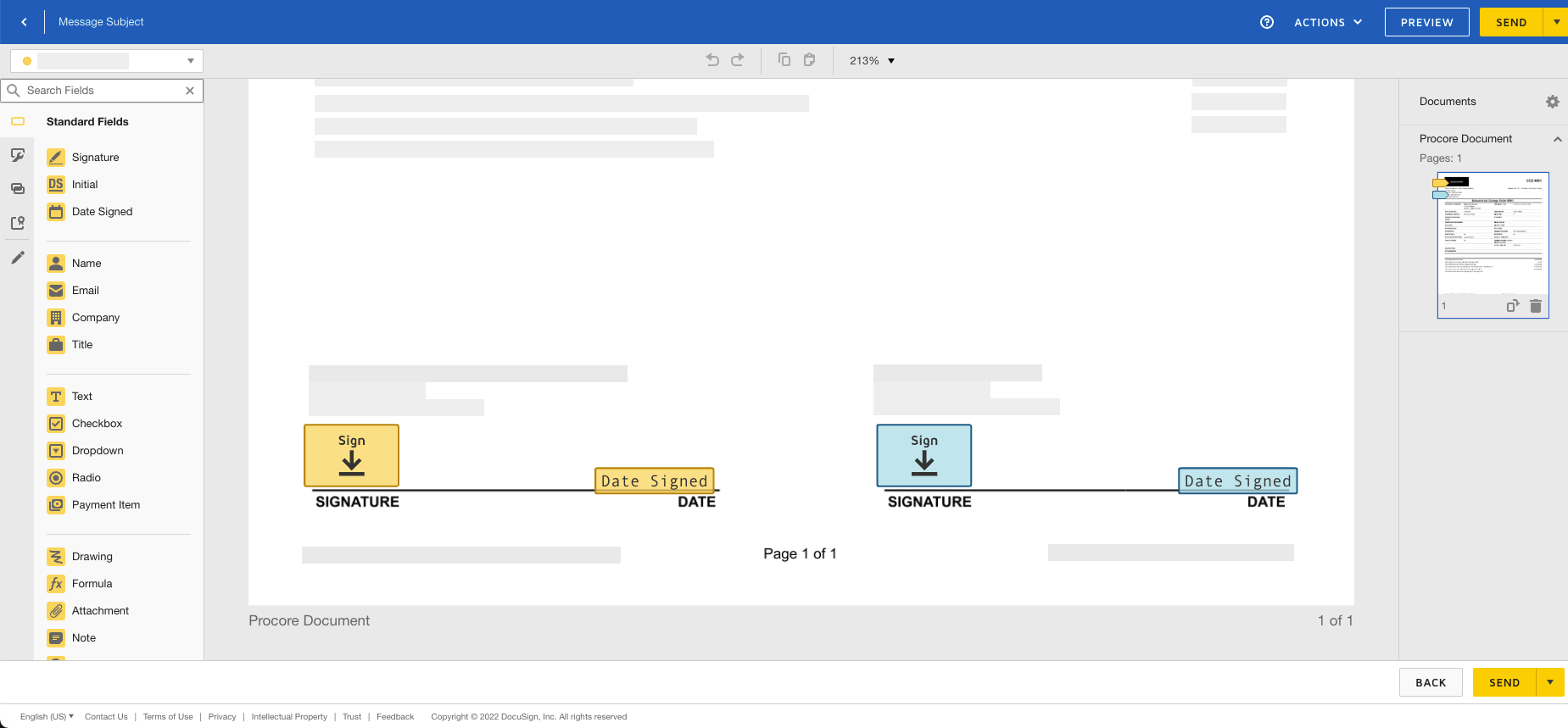This screenshot has width=1568, height=728.
Task: Change language from English (US)
Action: coord(47,717)
